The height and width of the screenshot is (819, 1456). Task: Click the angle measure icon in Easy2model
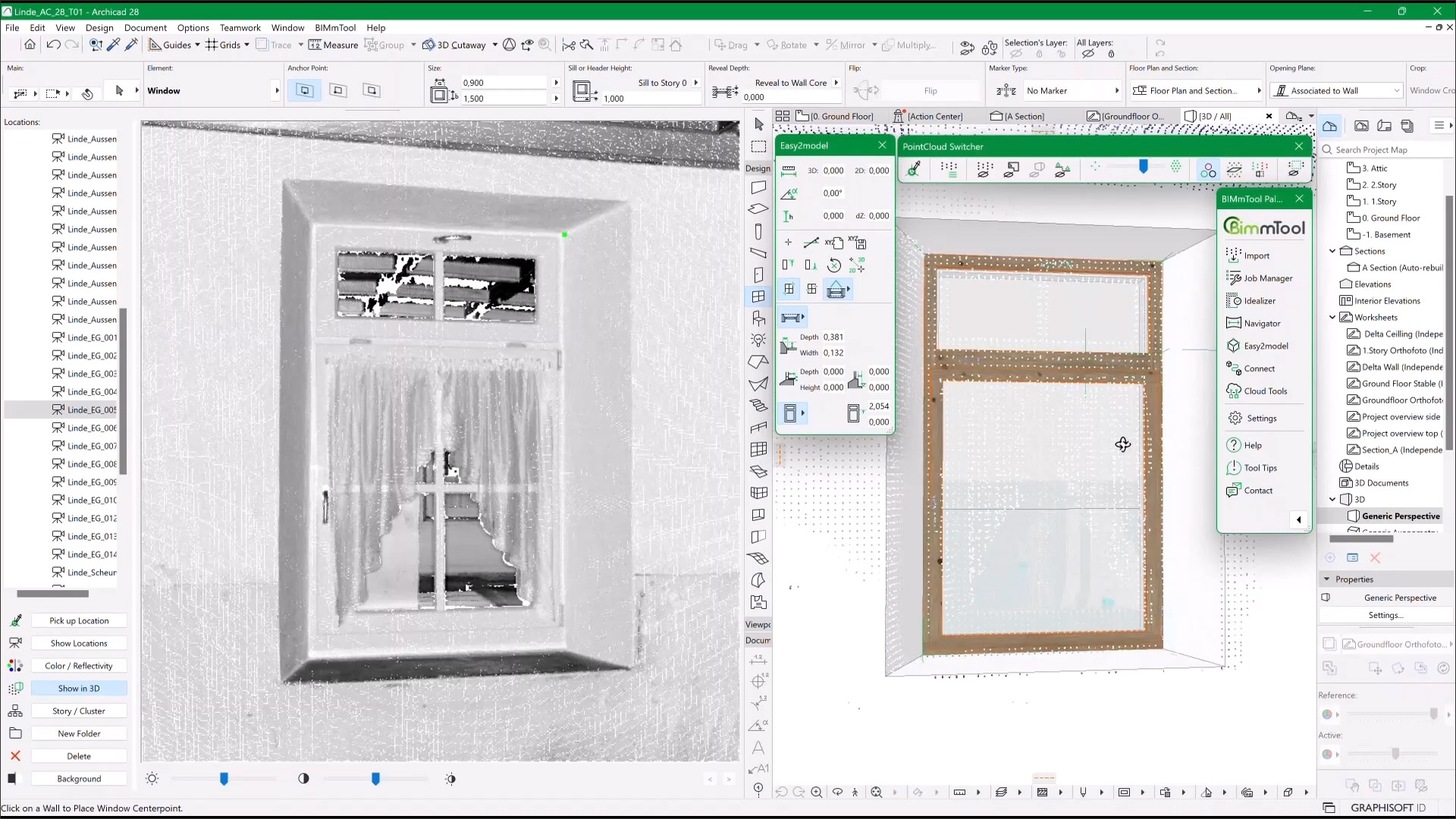pos(789,193)
